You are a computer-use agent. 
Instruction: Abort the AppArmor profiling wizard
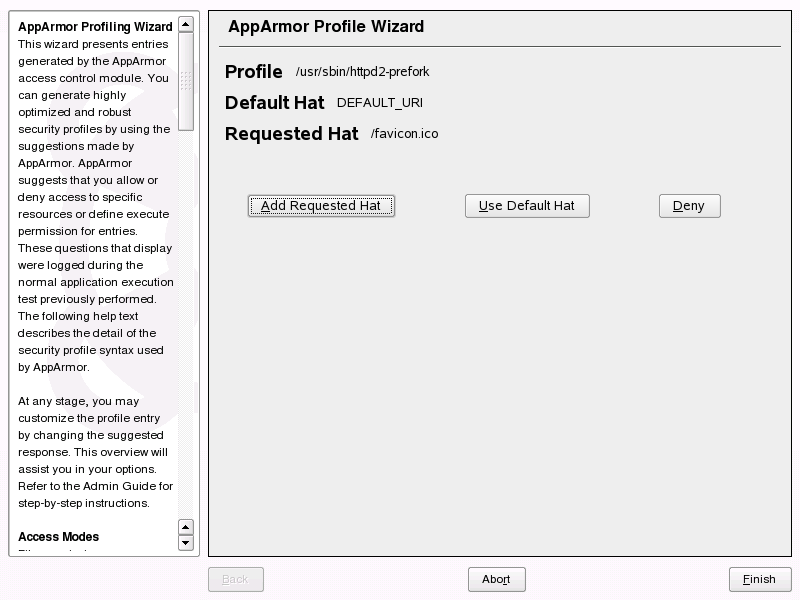(496, 579)
